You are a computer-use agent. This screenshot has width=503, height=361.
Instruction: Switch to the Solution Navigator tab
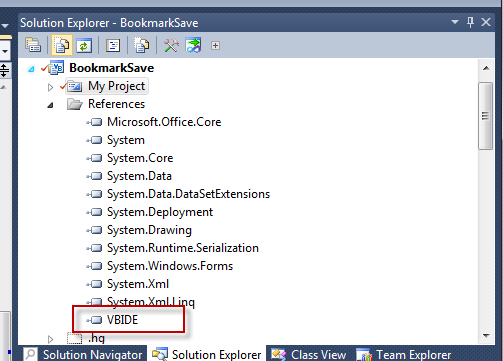(84, 354)
